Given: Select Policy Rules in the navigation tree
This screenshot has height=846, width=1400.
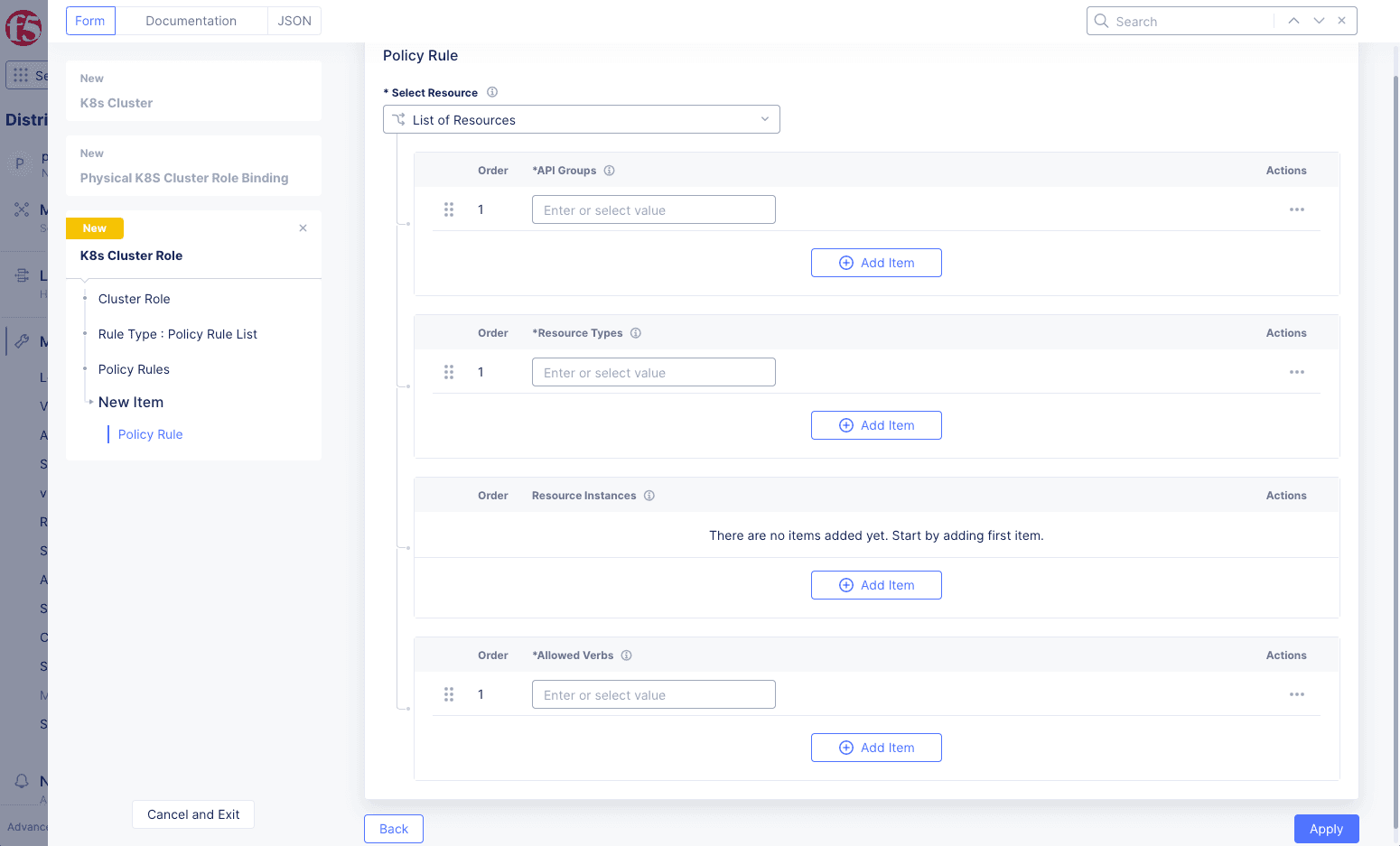Looking at the screenshot, I should click(x=134, y=369).
